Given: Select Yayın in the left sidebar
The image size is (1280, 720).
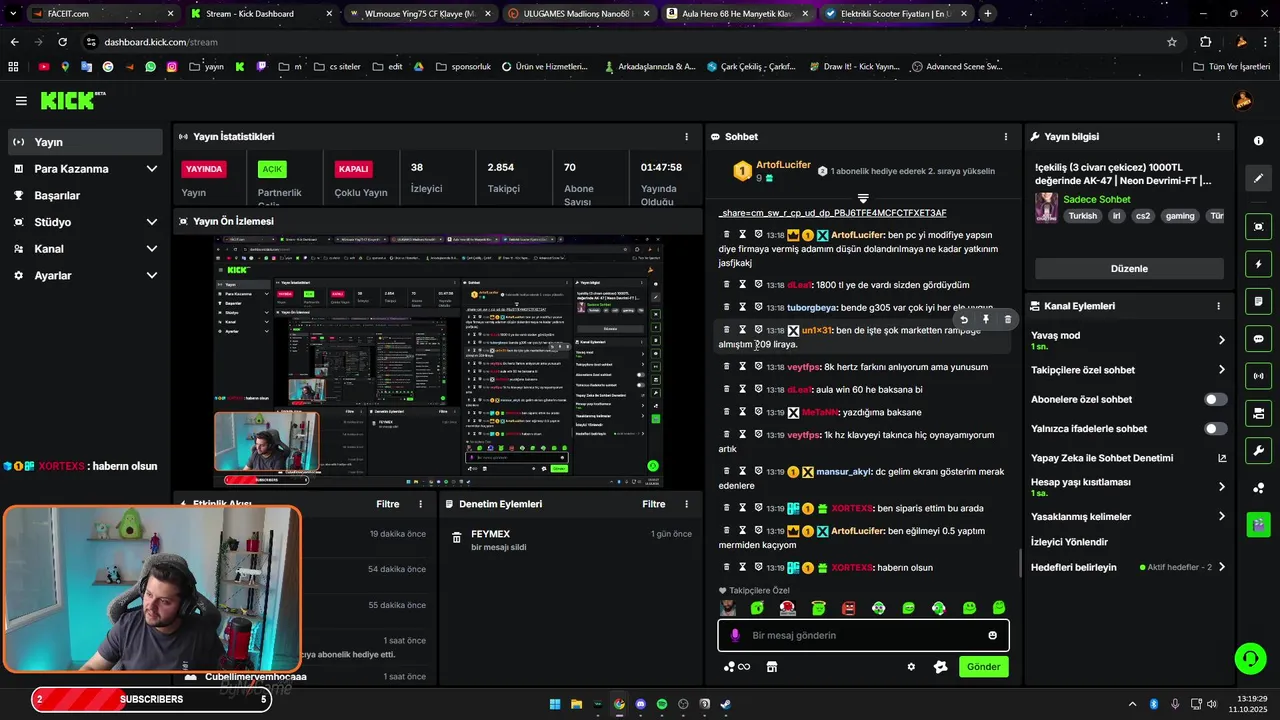Looking at the screenshot, I should [85, 142].
